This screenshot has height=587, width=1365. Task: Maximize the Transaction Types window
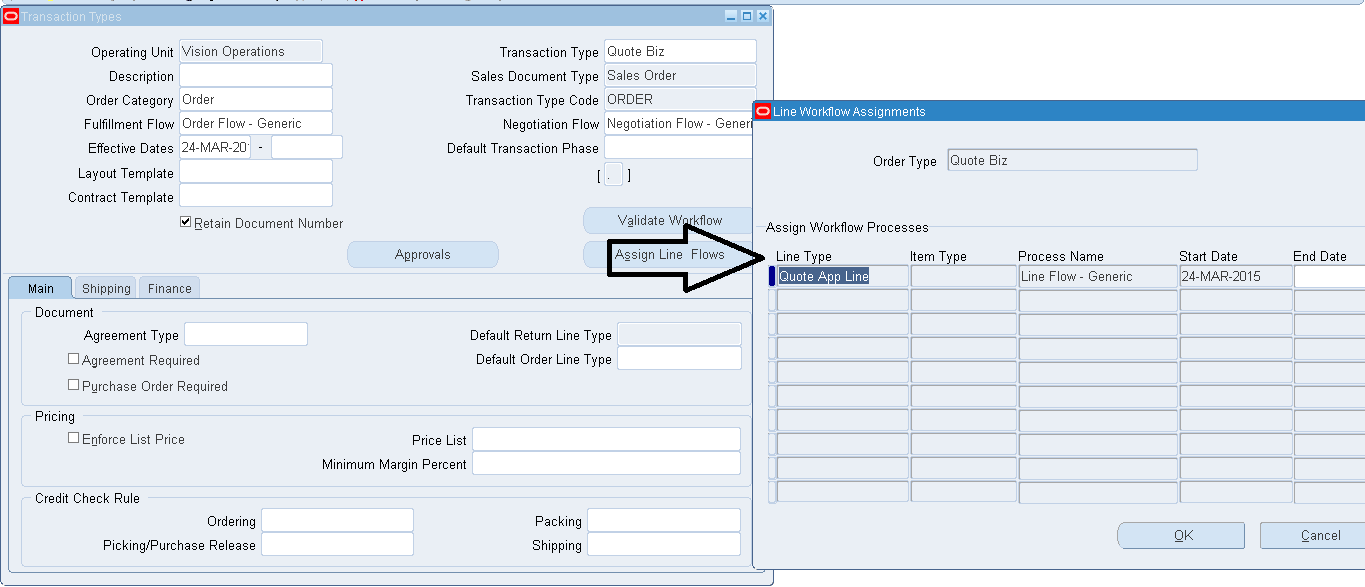747,16
